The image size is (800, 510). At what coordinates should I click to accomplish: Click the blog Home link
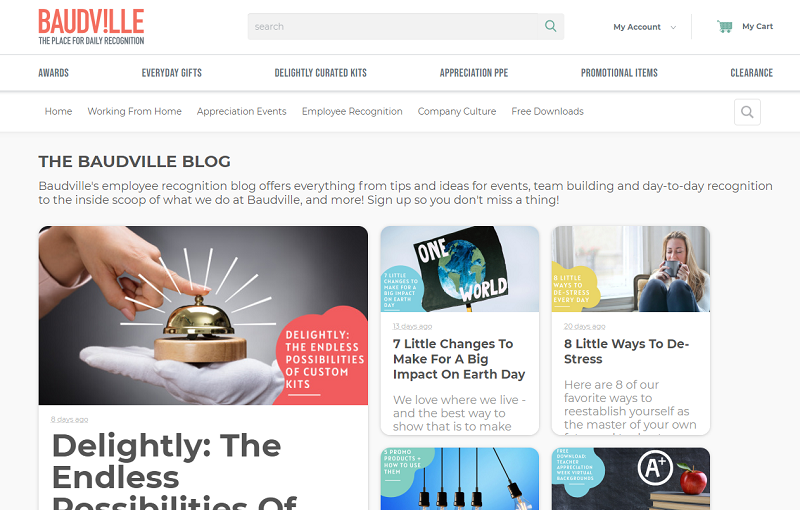click(x=58, y=111)
